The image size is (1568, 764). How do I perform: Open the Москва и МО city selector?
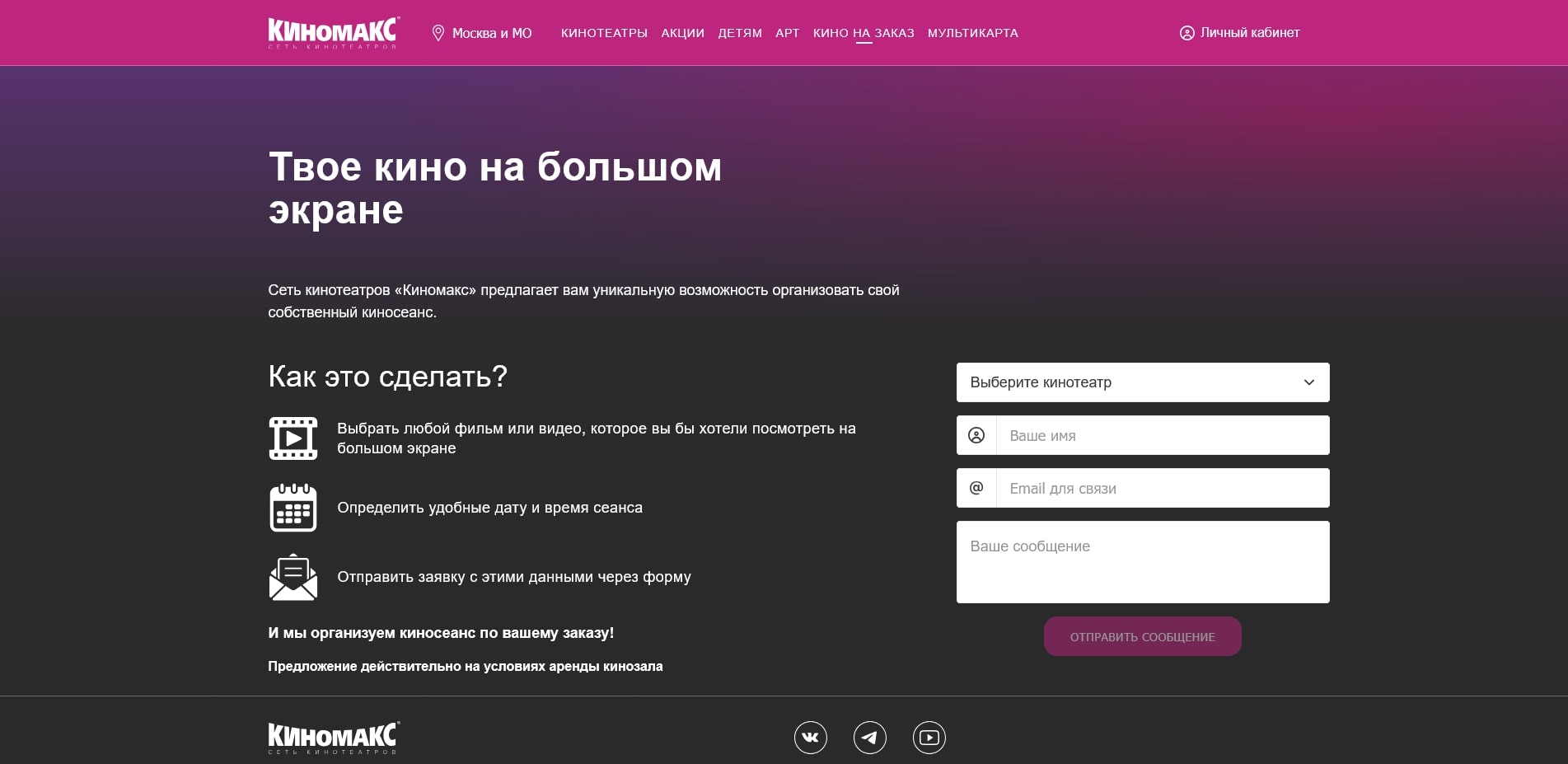click(492, 32)
